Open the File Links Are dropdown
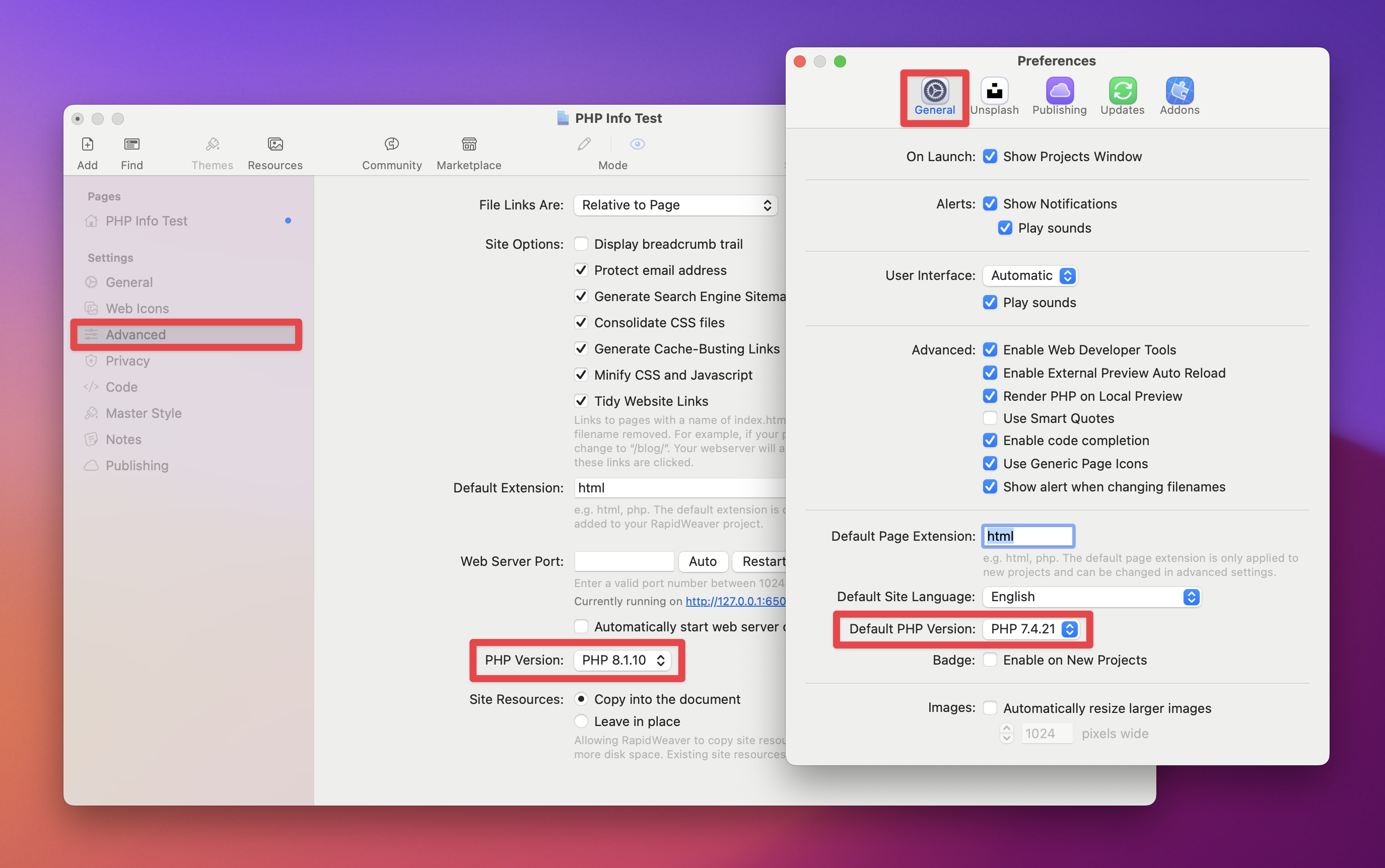 (675, 205)
